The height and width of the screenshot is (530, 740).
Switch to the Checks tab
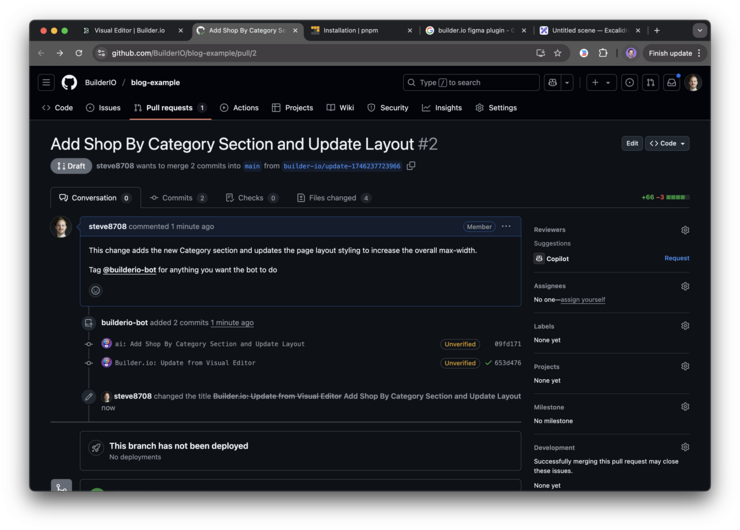252,198
